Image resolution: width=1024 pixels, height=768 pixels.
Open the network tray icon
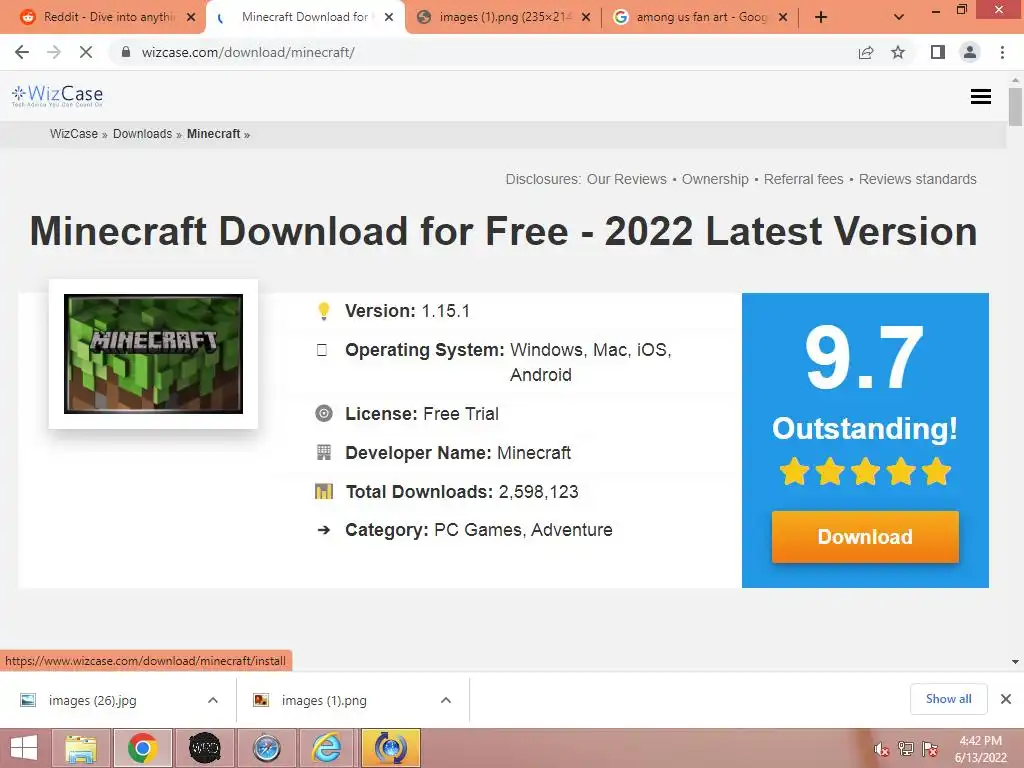906,749
